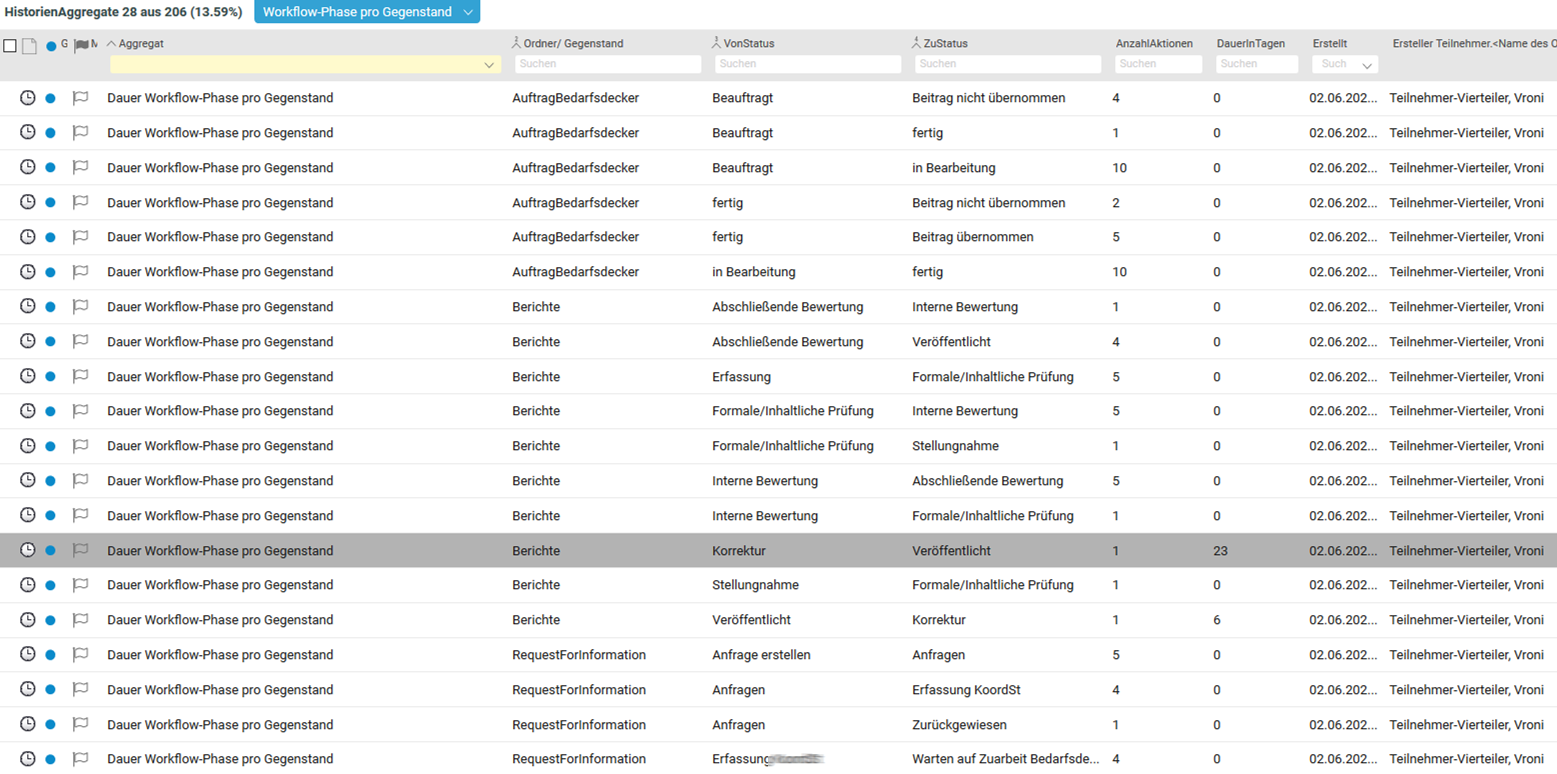The image size is (1557, 774).
Task: Click the blue dot of the Beauftragt to Beitrag nicht übernommen row
Action: click(x=51, y=99)
